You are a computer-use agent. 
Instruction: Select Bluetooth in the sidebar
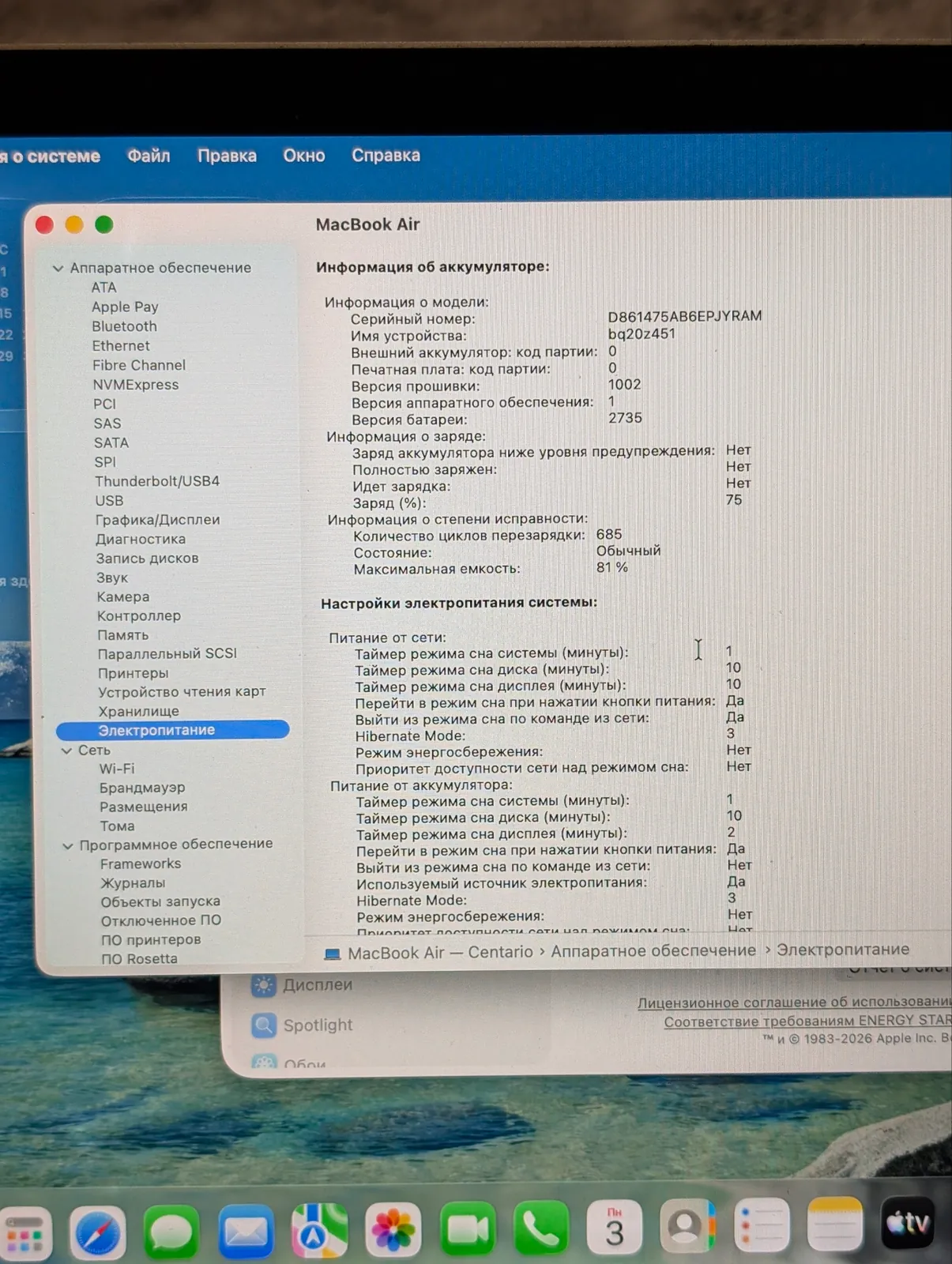click(124, 326)
